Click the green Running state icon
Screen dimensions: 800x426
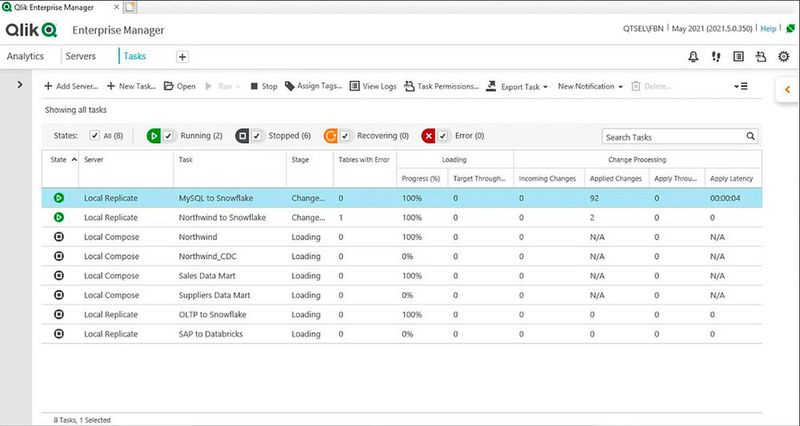pos(154,136)
